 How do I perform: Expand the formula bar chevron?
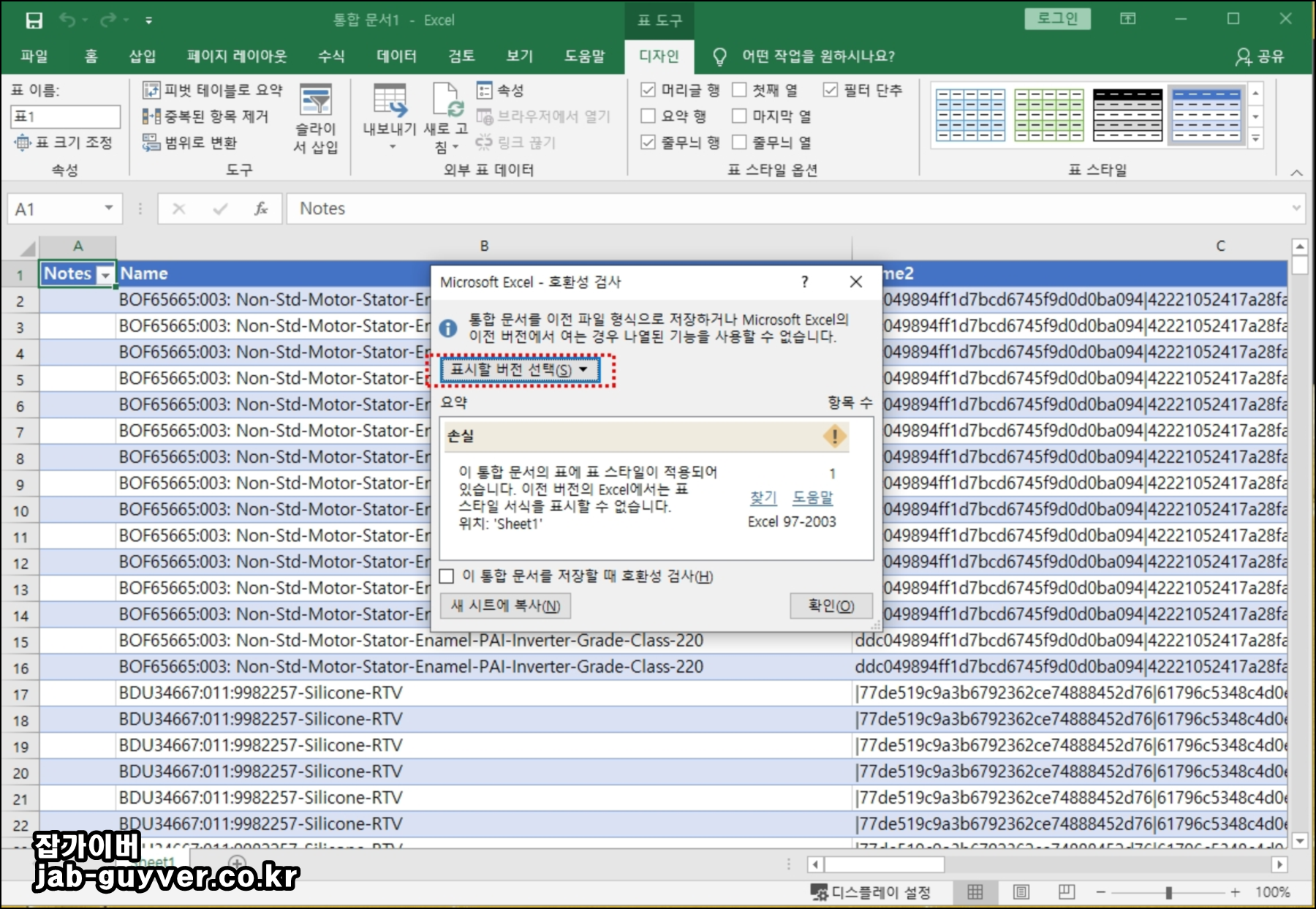click(1296, 208)
